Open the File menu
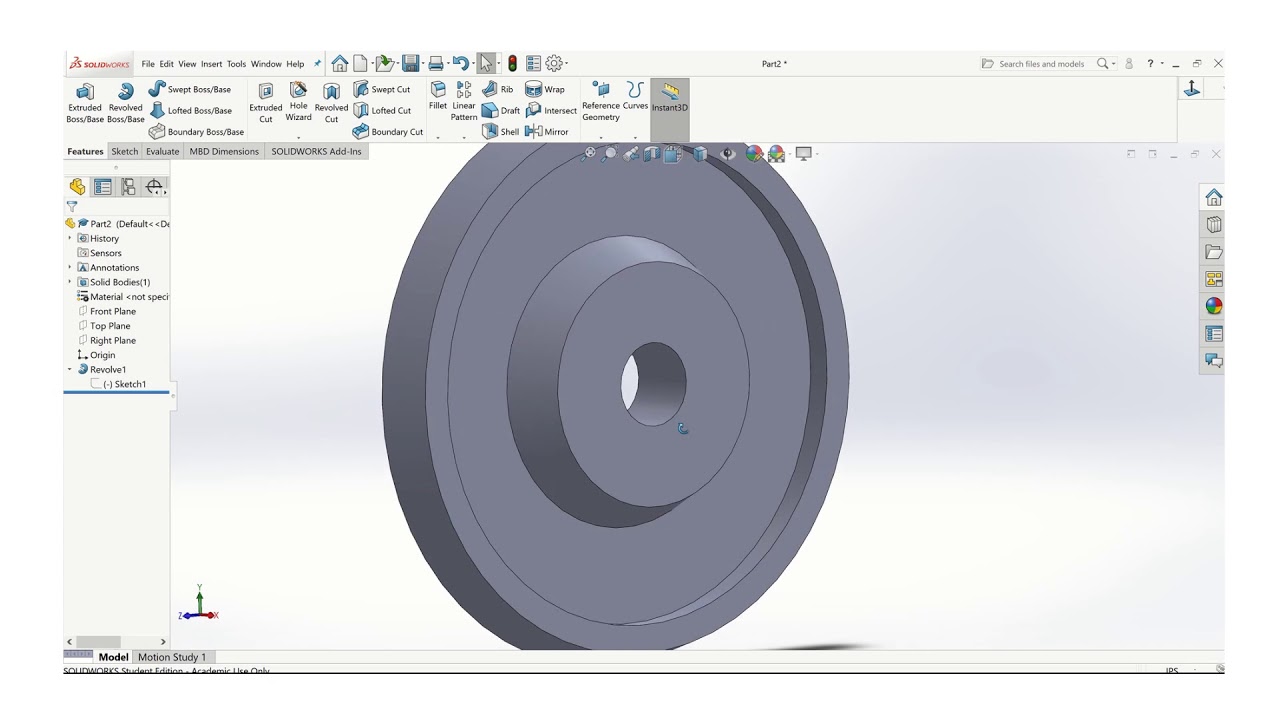Viewport: 1280px width, 720px height. tap(148, 64)
